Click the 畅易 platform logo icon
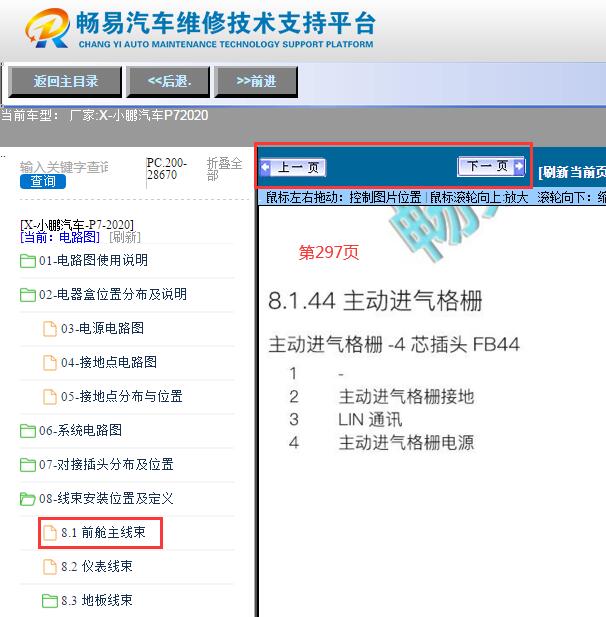 47,28
